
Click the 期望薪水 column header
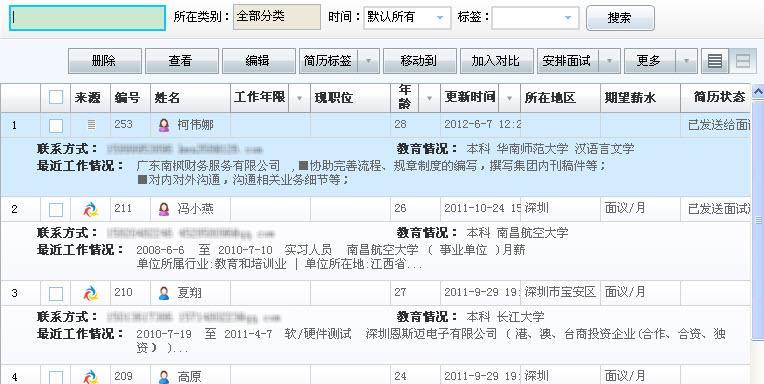click(x=640, y=98)
